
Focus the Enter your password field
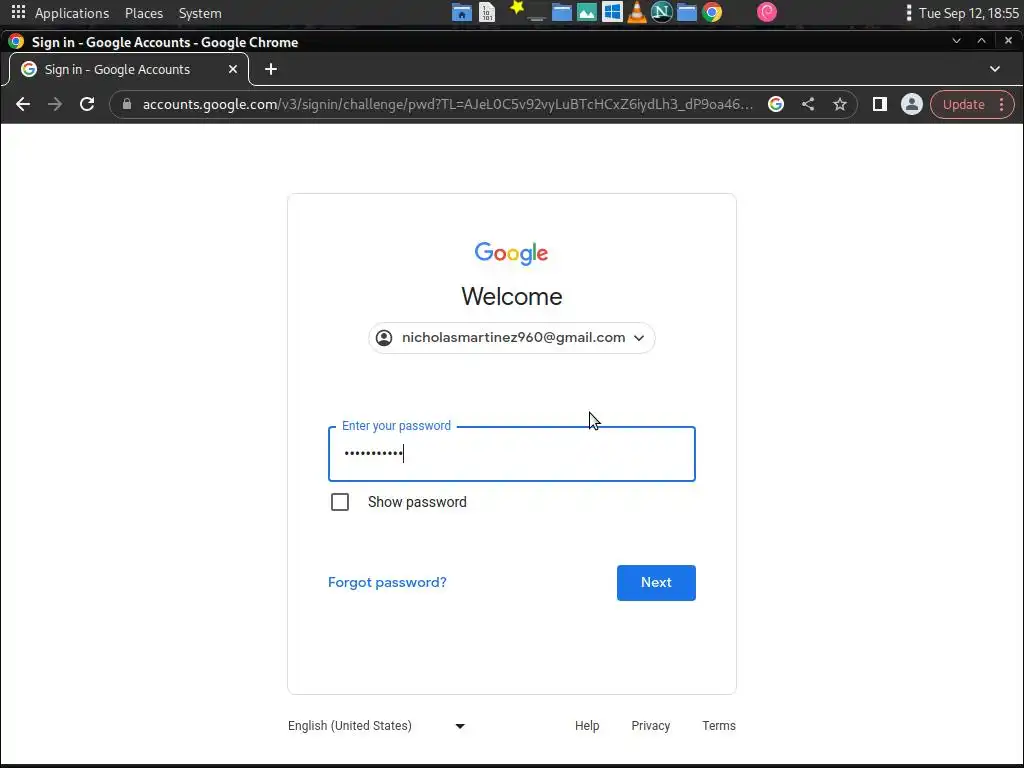[x=511, y=454]
